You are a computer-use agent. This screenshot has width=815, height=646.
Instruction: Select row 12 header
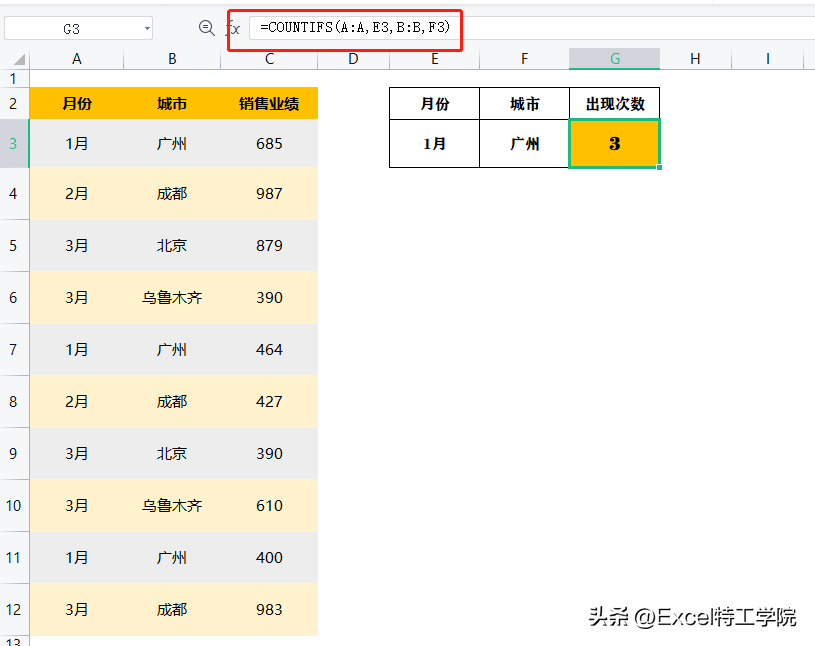(14, 609)
